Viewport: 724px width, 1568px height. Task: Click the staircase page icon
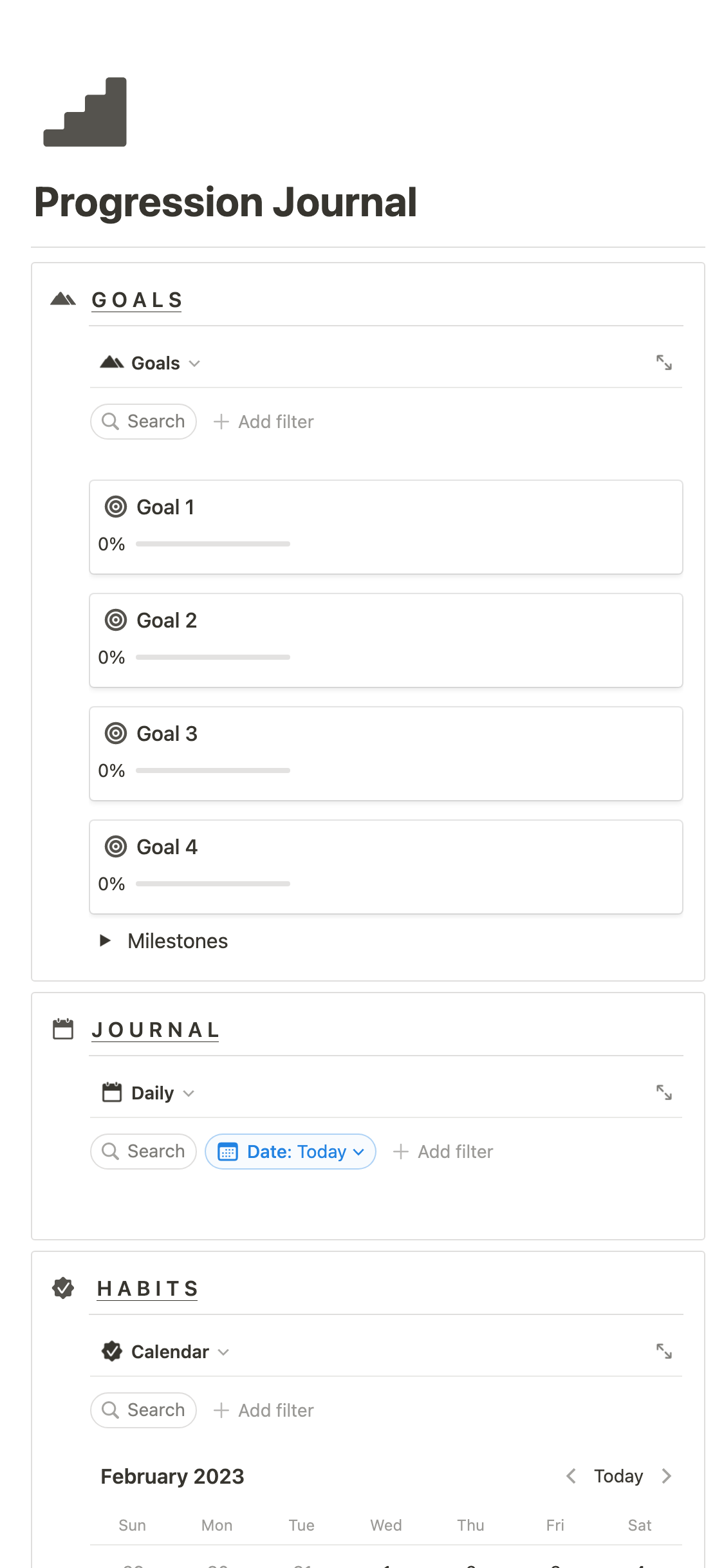point(85,112)
